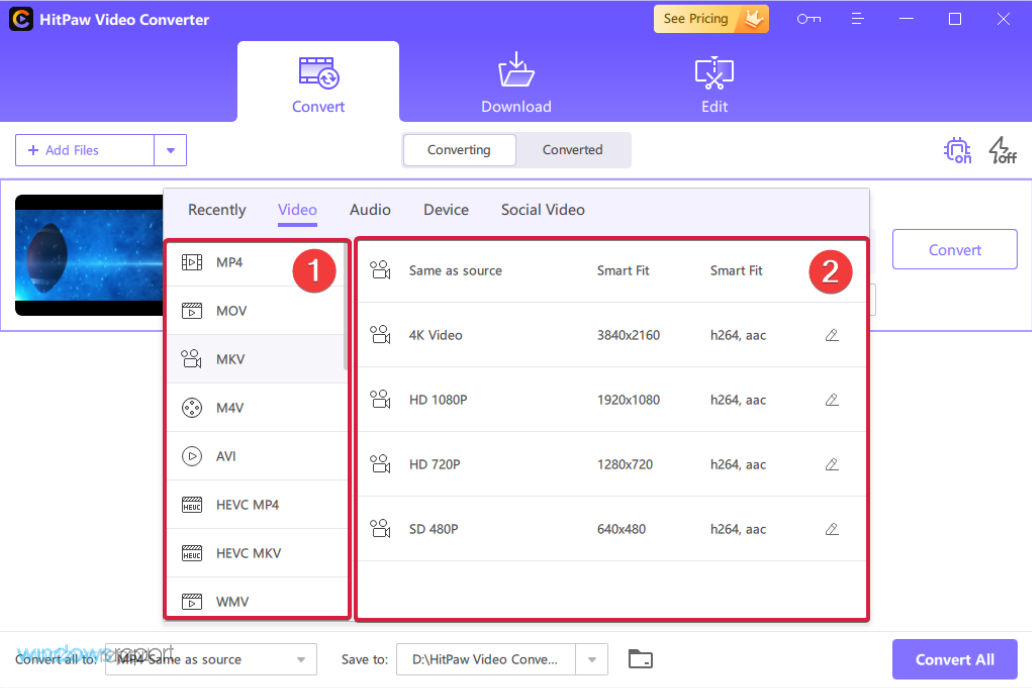
Task: Click the Add Files button
Action: click(x=85, y=150)
